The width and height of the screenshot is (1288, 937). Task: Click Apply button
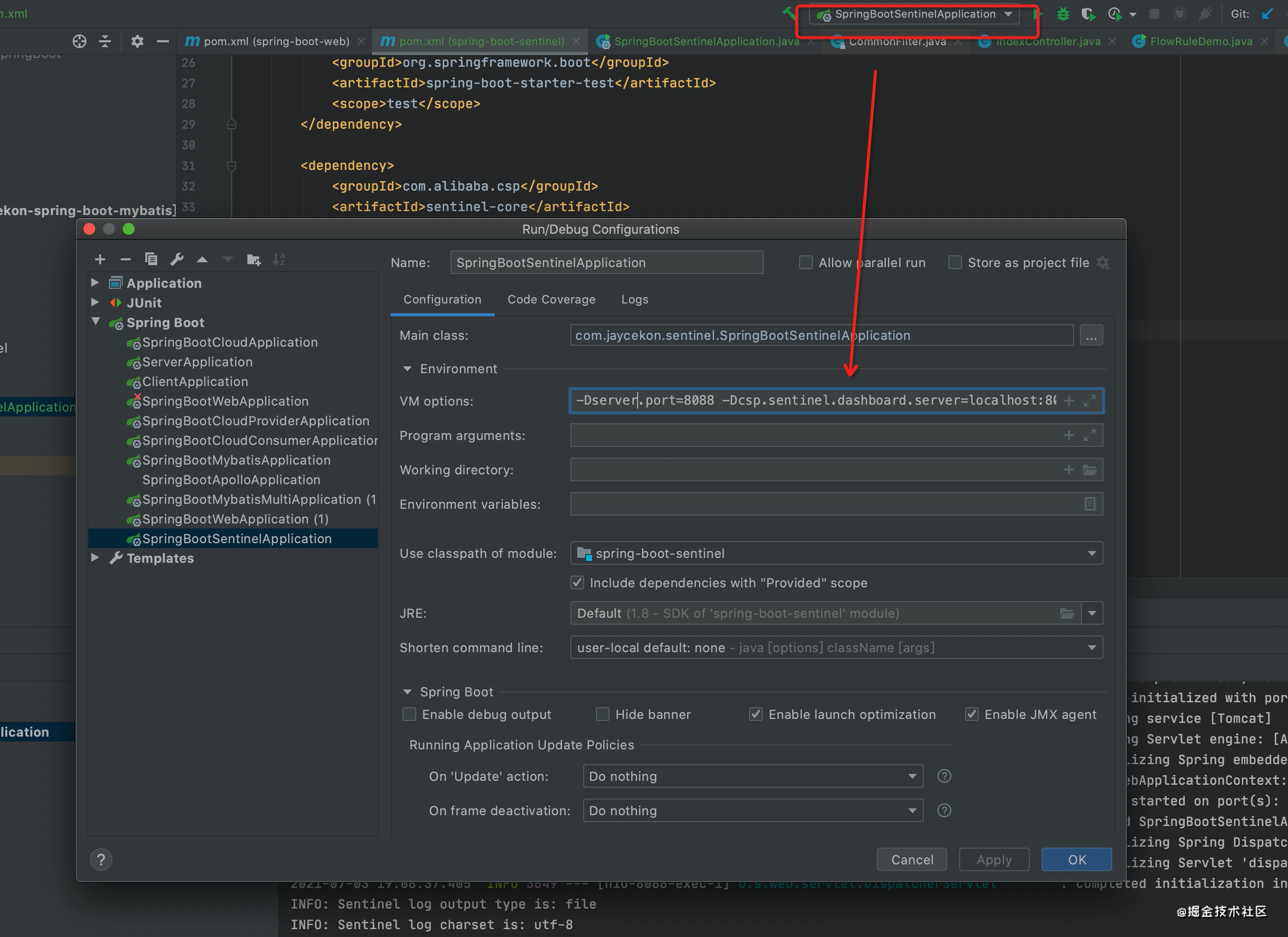(x=994, y=860)
